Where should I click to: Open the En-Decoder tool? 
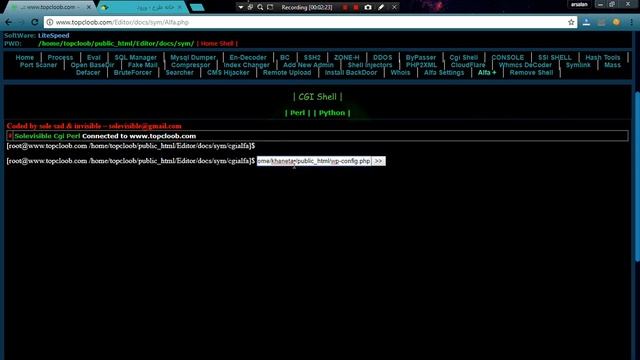click(x=248, y=58)
